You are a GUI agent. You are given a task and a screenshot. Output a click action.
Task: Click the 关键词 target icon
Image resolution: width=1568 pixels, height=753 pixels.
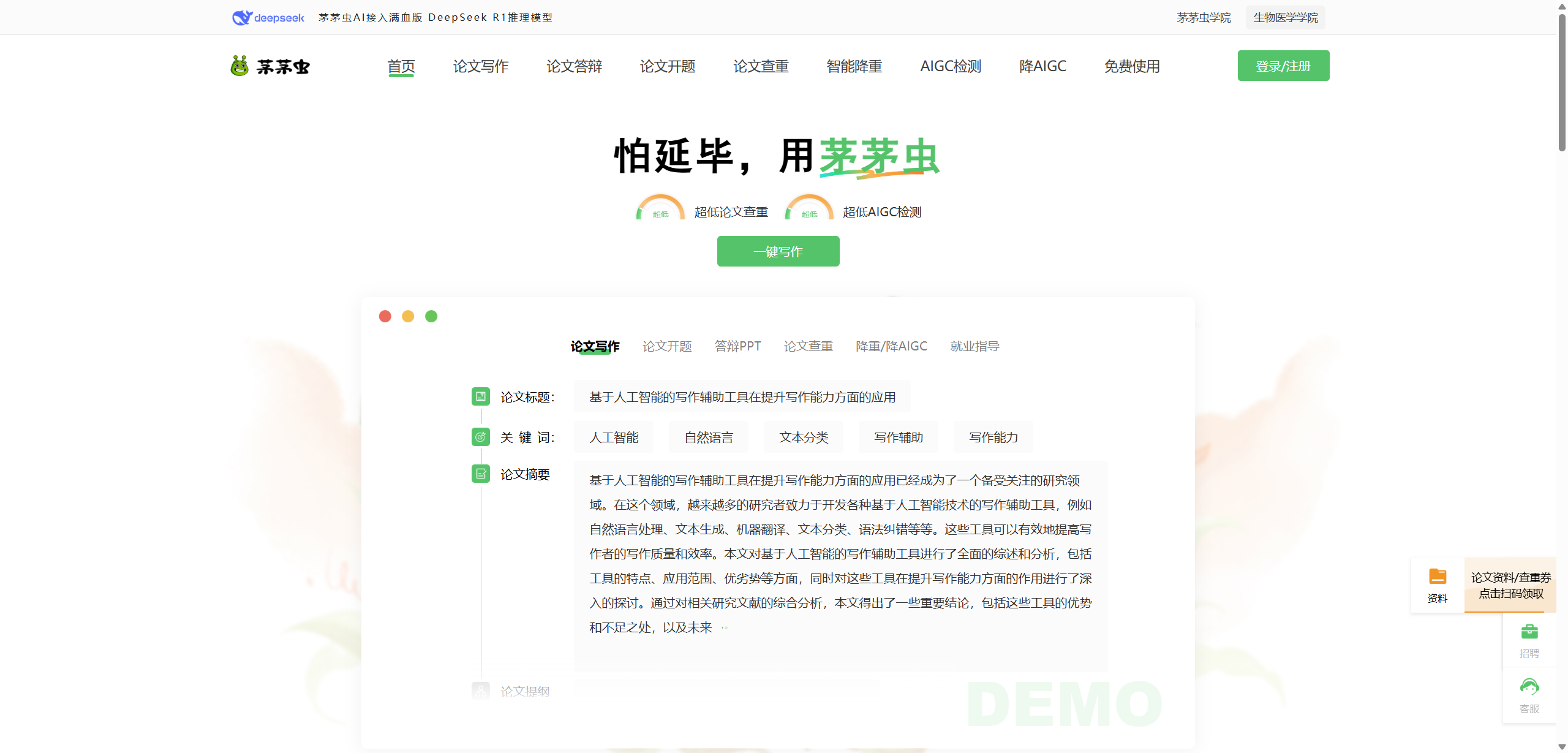pyautogui.click(x=481, y=437)
